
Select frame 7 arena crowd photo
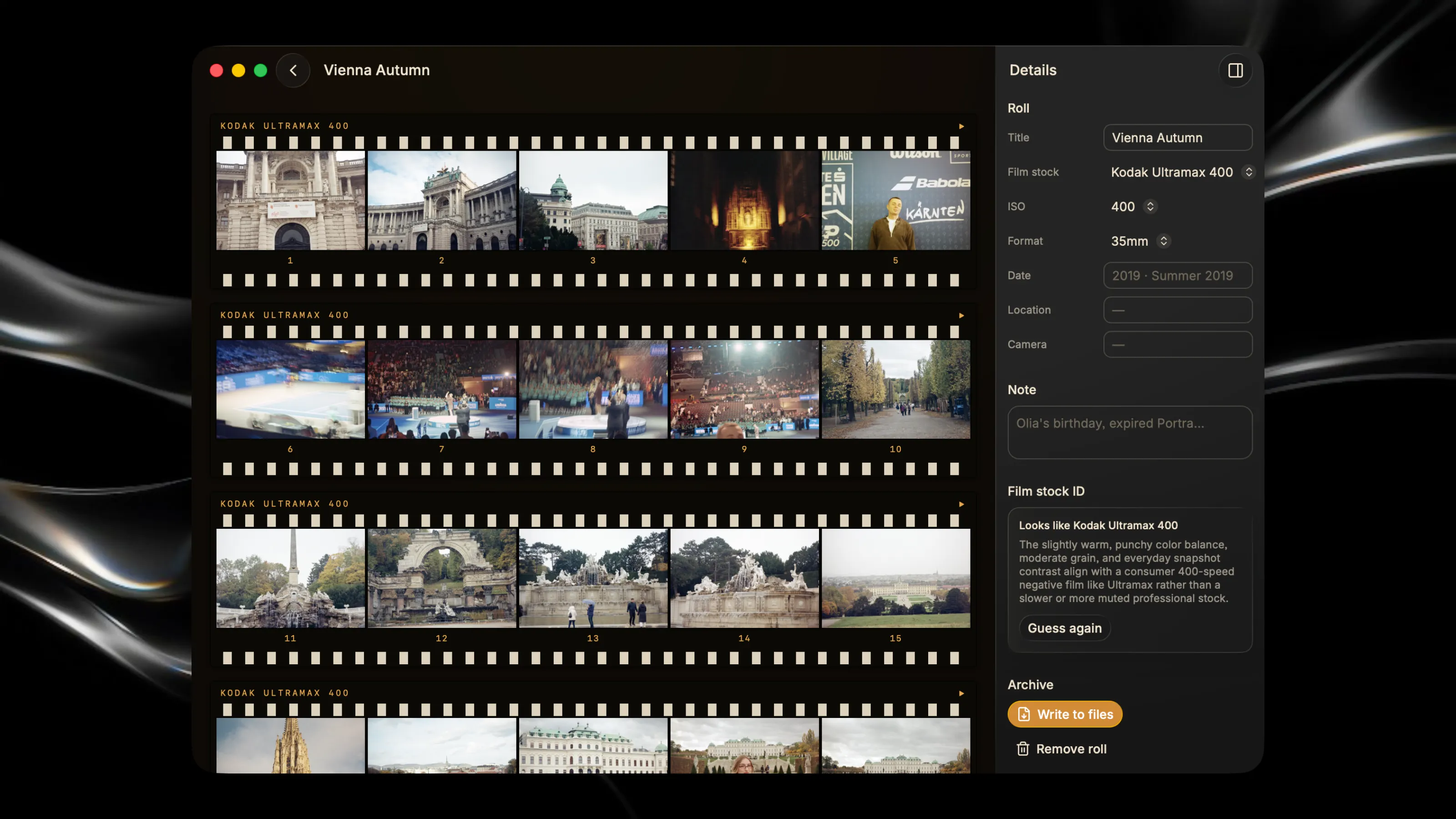(442, 389)
